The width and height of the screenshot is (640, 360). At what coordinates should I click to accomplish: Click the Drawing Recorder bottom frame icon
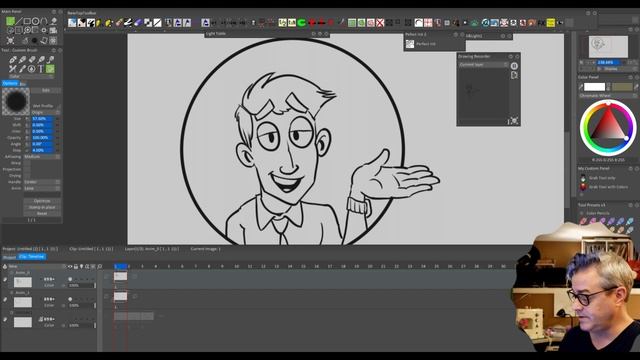pyautogui.click(x=514, y=120)
